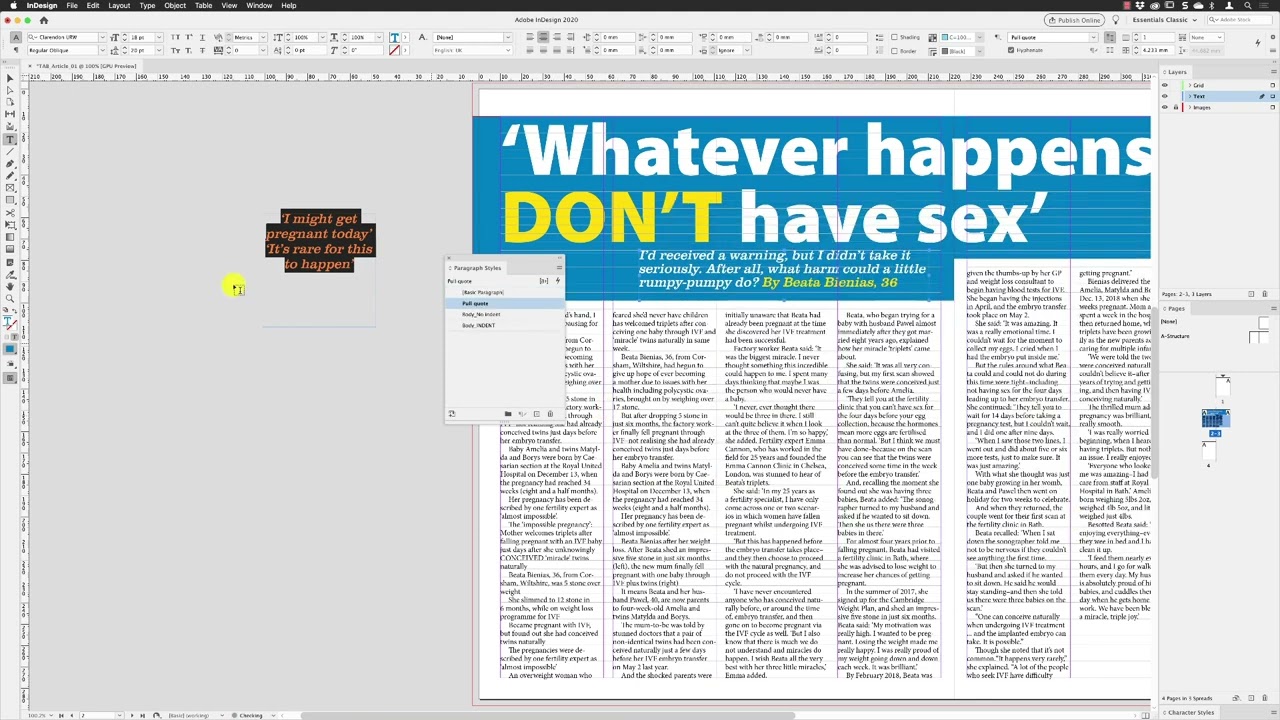Choose the Selection tool at top of toolbox

(10, 78)
